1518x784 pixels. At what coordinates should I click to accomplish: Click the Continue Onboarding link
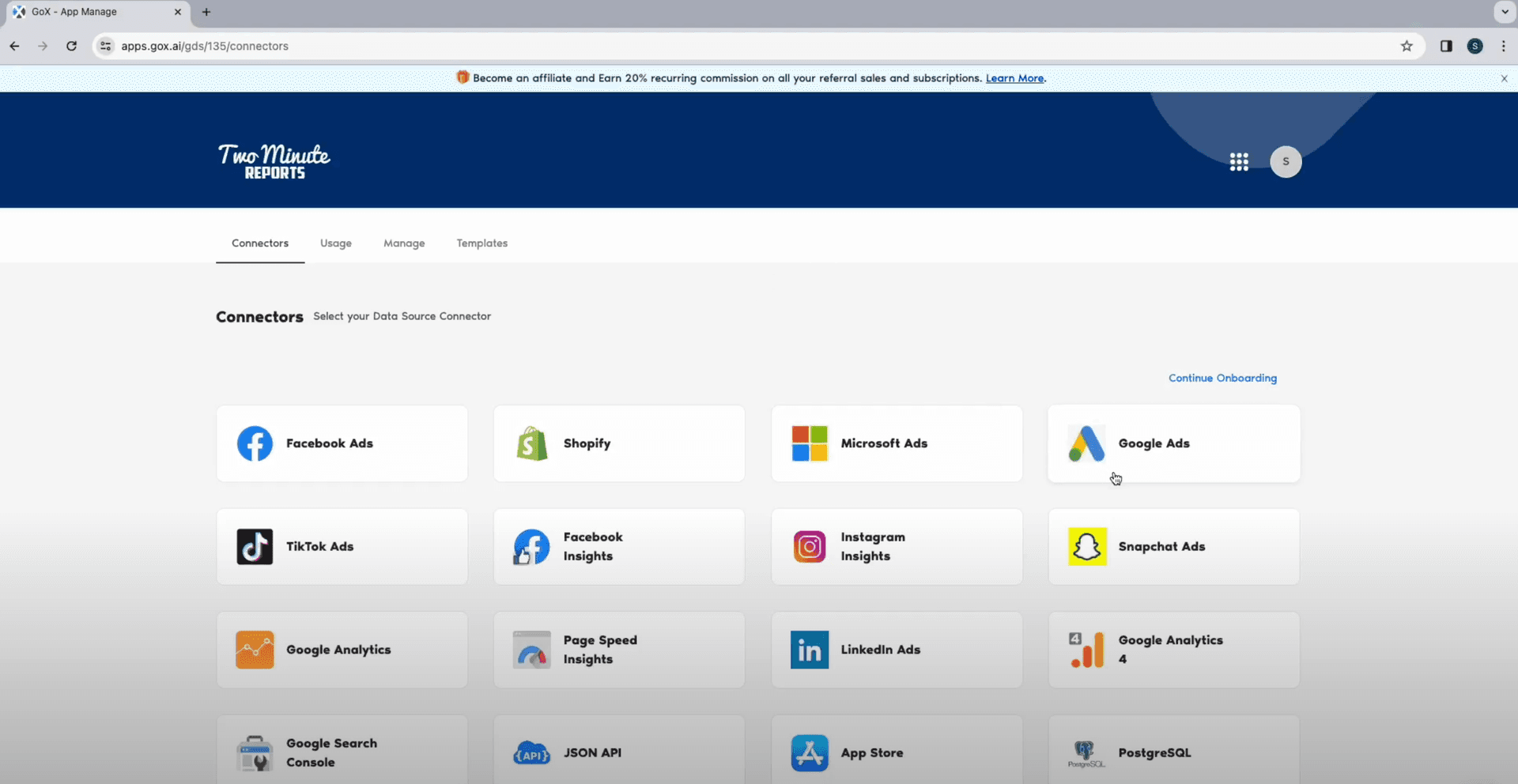1222,378
